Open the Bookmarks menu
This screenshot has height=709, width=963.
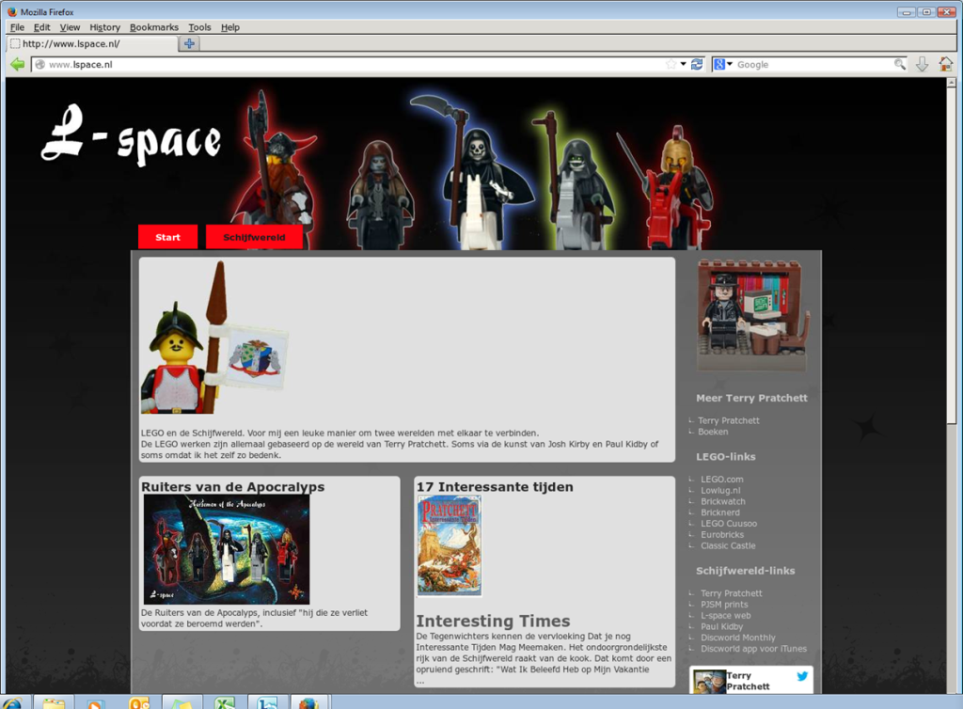(x=154, y=27)
